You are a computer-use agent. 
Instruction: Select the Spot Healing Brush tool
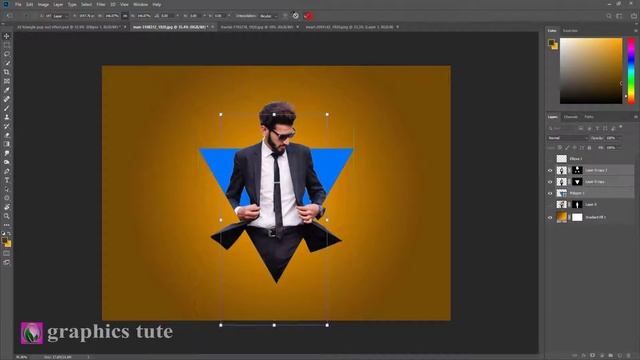point(7,99)
